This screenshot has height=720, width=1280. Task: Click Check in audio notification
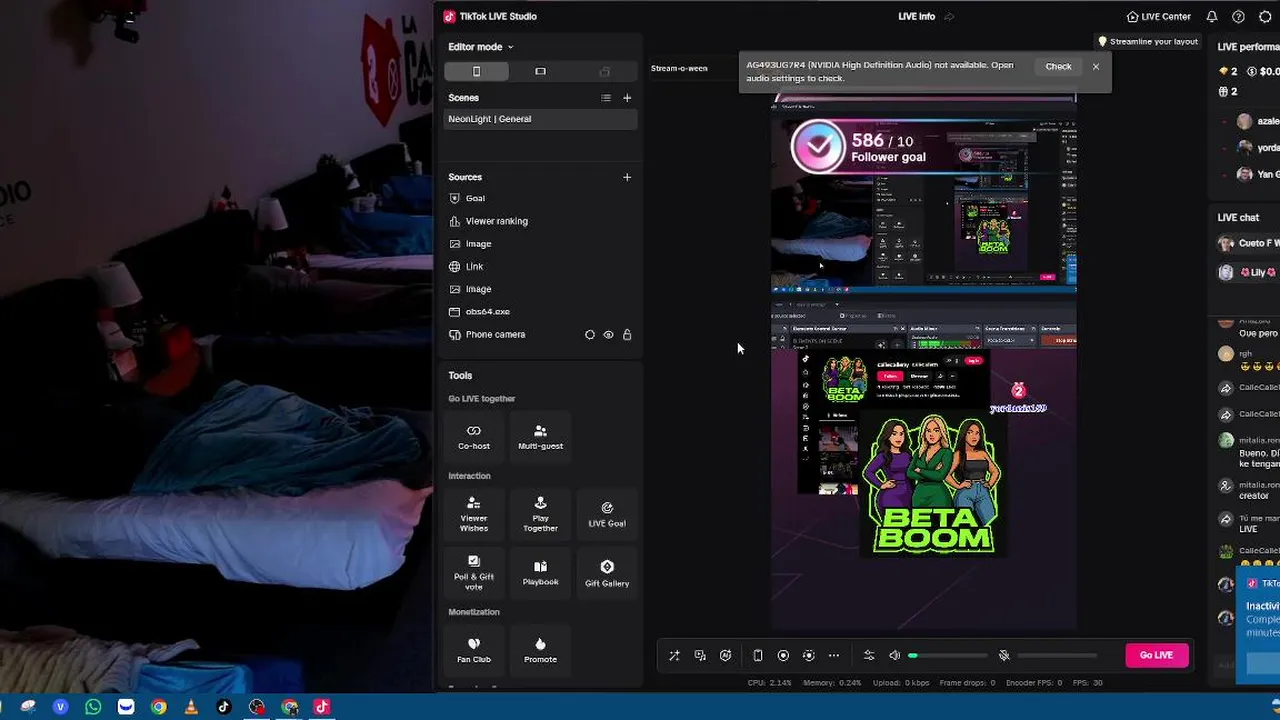(x=1058, y=66)
